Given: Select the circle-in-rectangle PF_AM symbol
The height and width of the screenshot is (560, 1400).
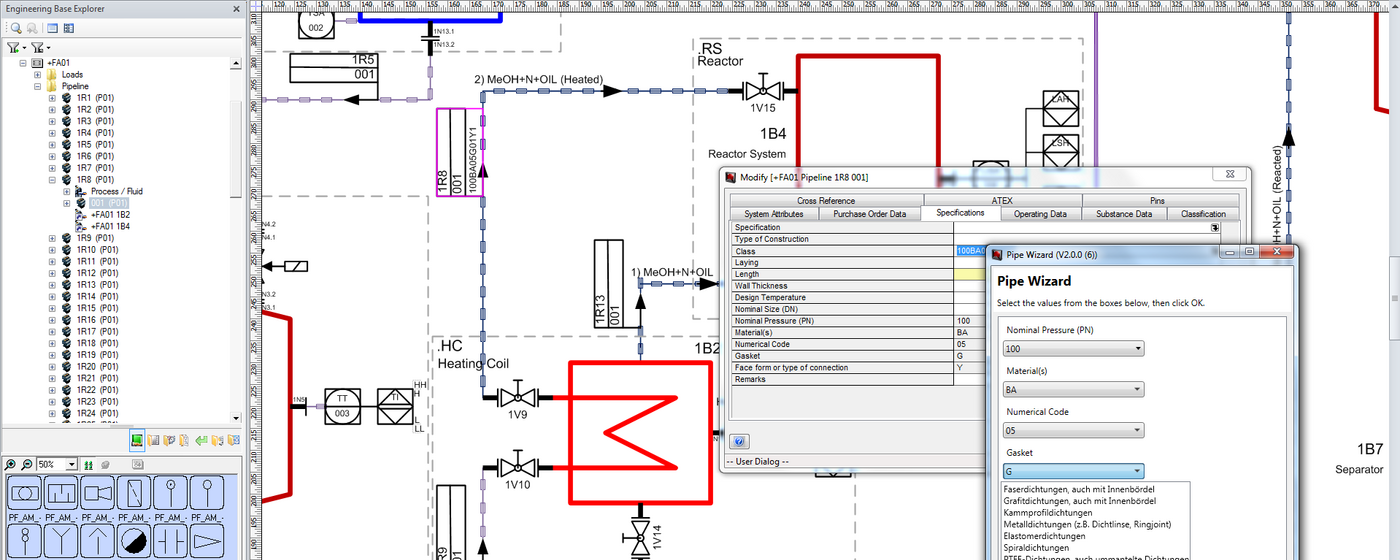Looking at the screenshot, I should pyautogui.click(x=24, y=493).
